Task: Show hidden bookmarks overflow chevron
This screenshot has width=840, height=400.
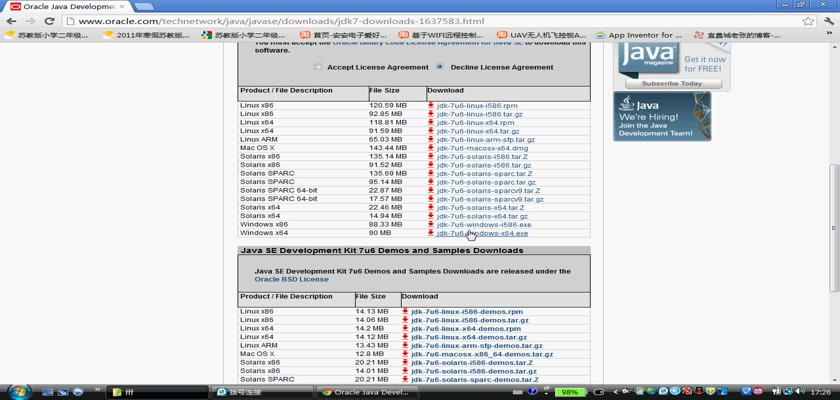Action: click(x=830, y=35)
